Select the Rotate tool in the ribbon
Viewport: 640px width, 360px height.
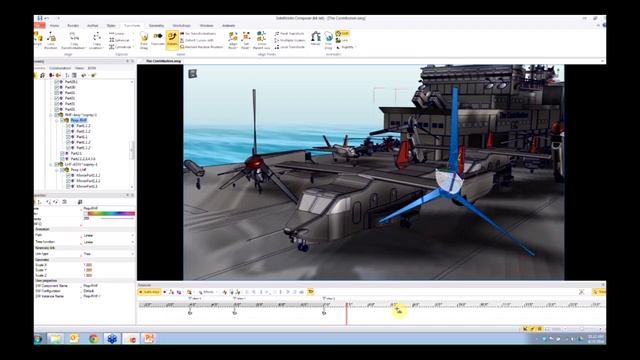(x=172, y=40)
